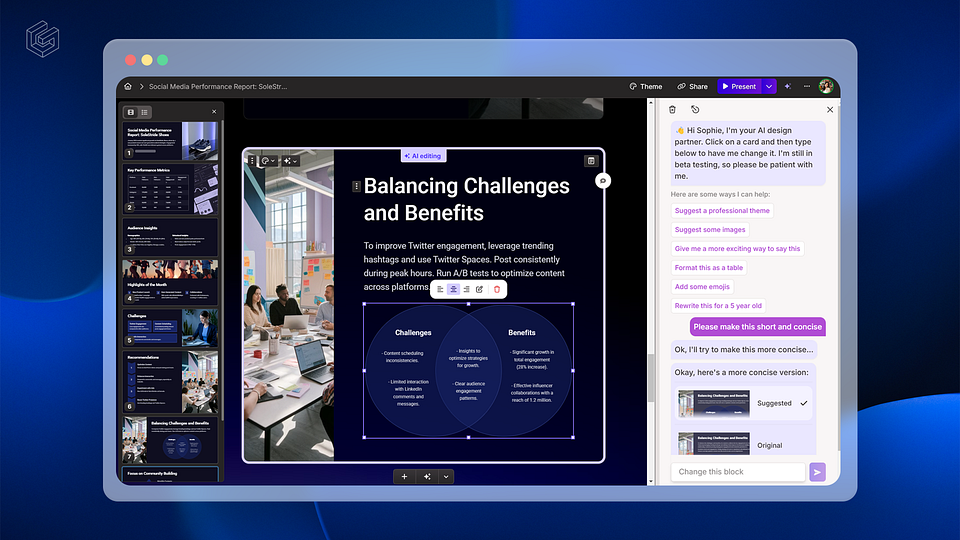960x540 pixels.
Task: Select slide 3 Audience Insights thumbnail
Action: click(170, 237)
